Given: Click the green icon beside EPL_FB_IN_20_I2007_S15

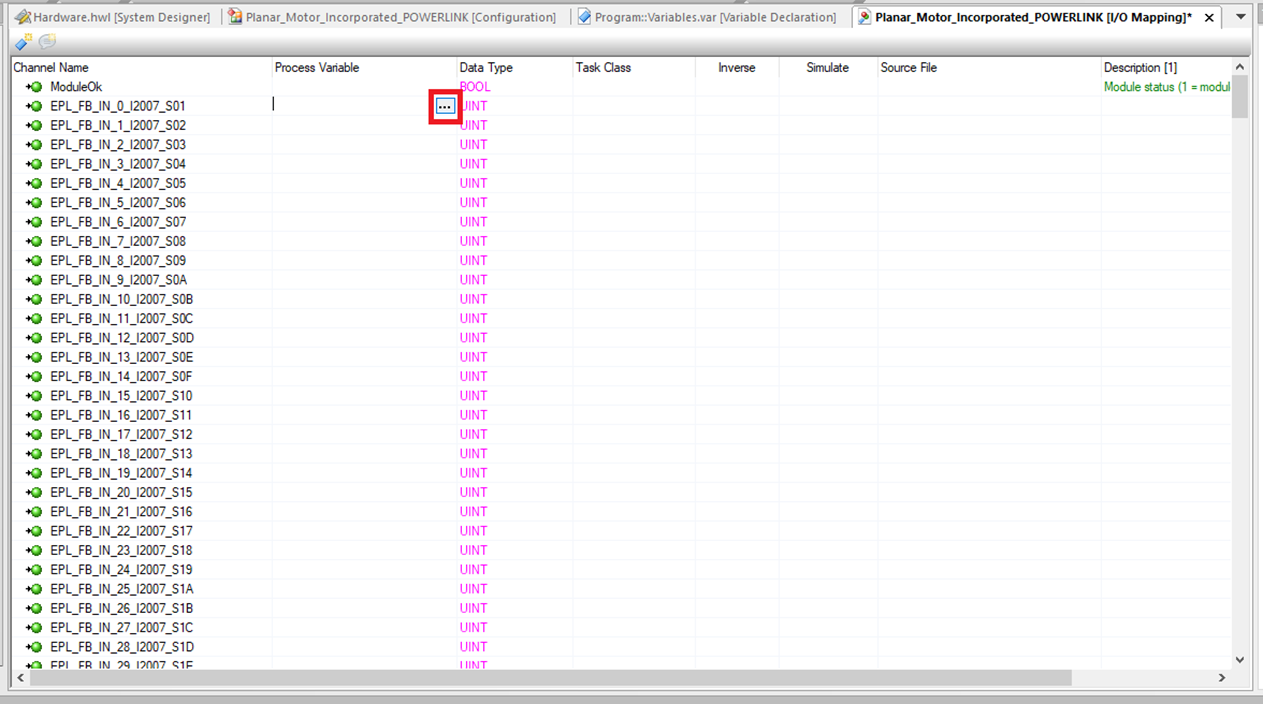Looking at the screenshot, I should (x=35, y=493).
